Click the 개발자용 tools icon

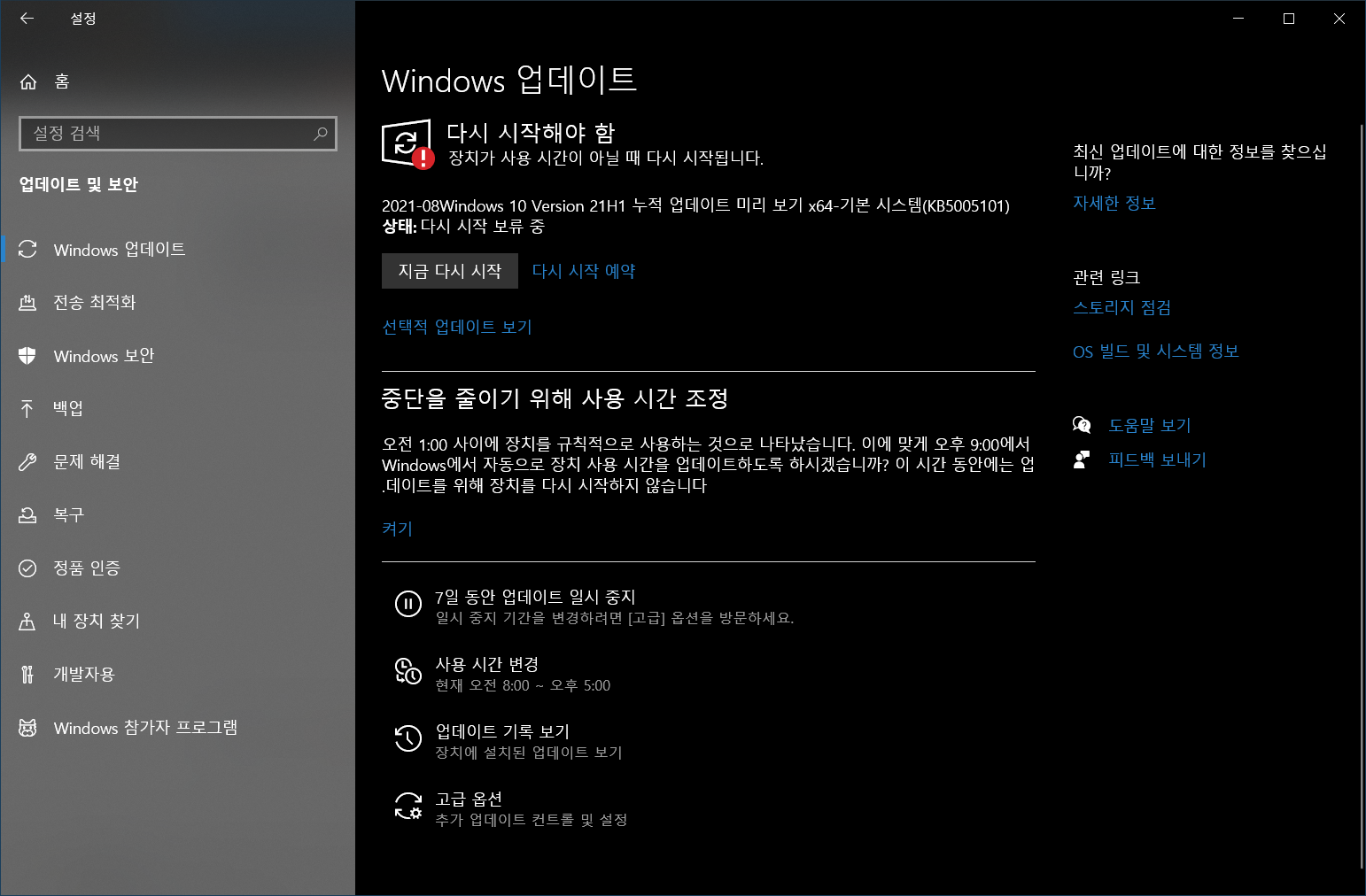click(x=27, y=675)
